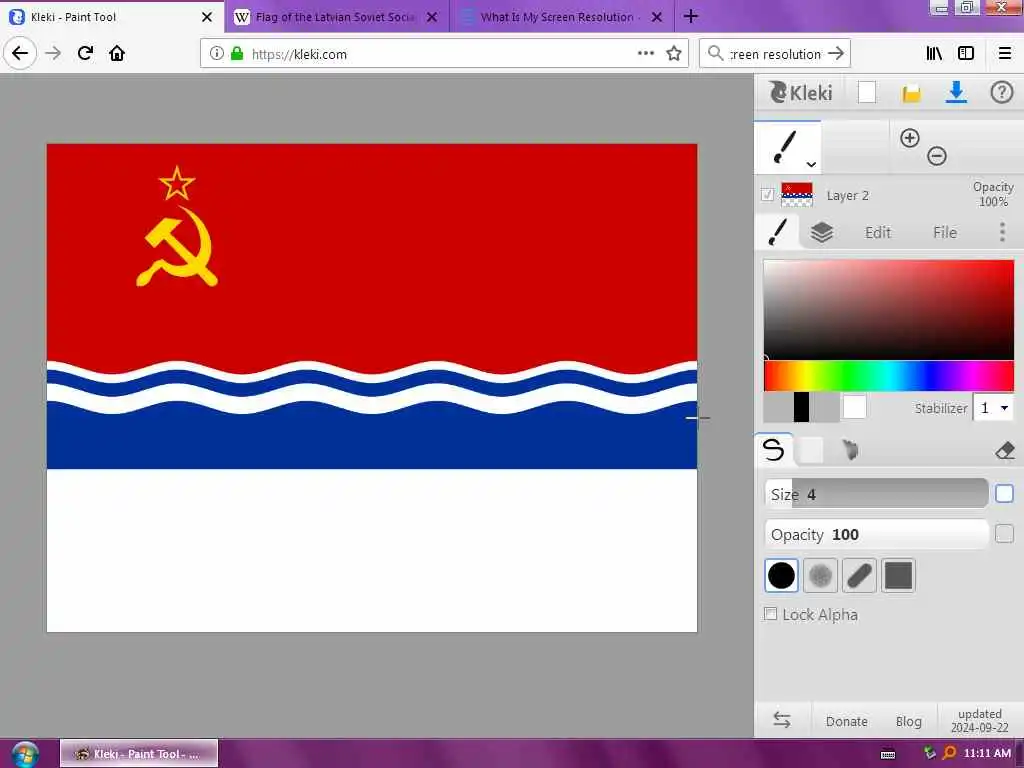Select the sketchy brush type
1024x768 pixels.
point(850,450)
